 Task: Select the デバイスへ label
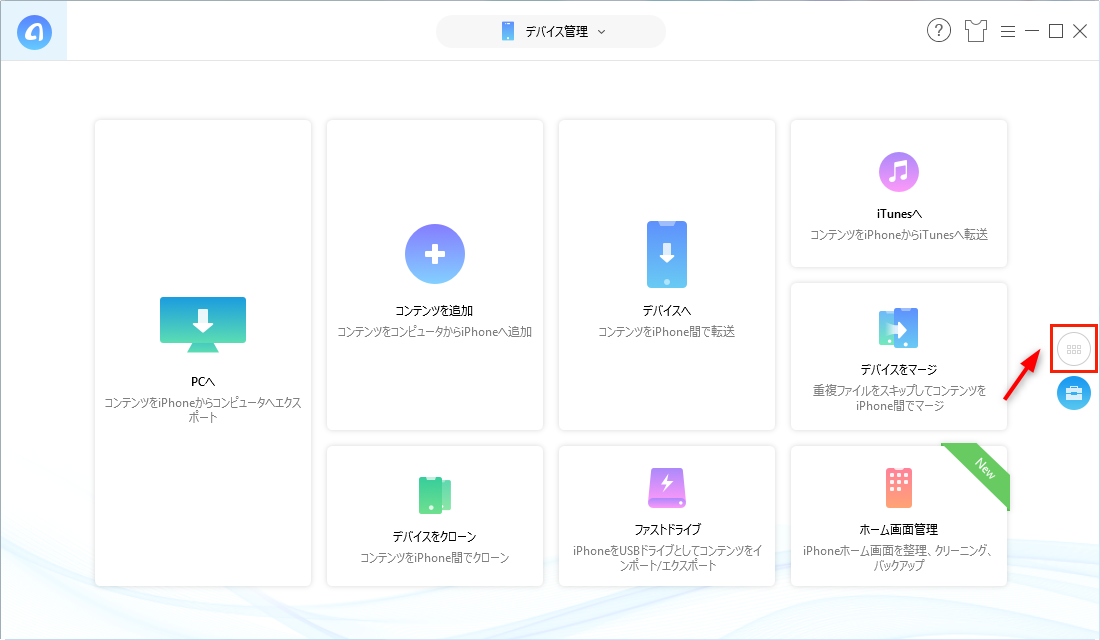[666, 311]
